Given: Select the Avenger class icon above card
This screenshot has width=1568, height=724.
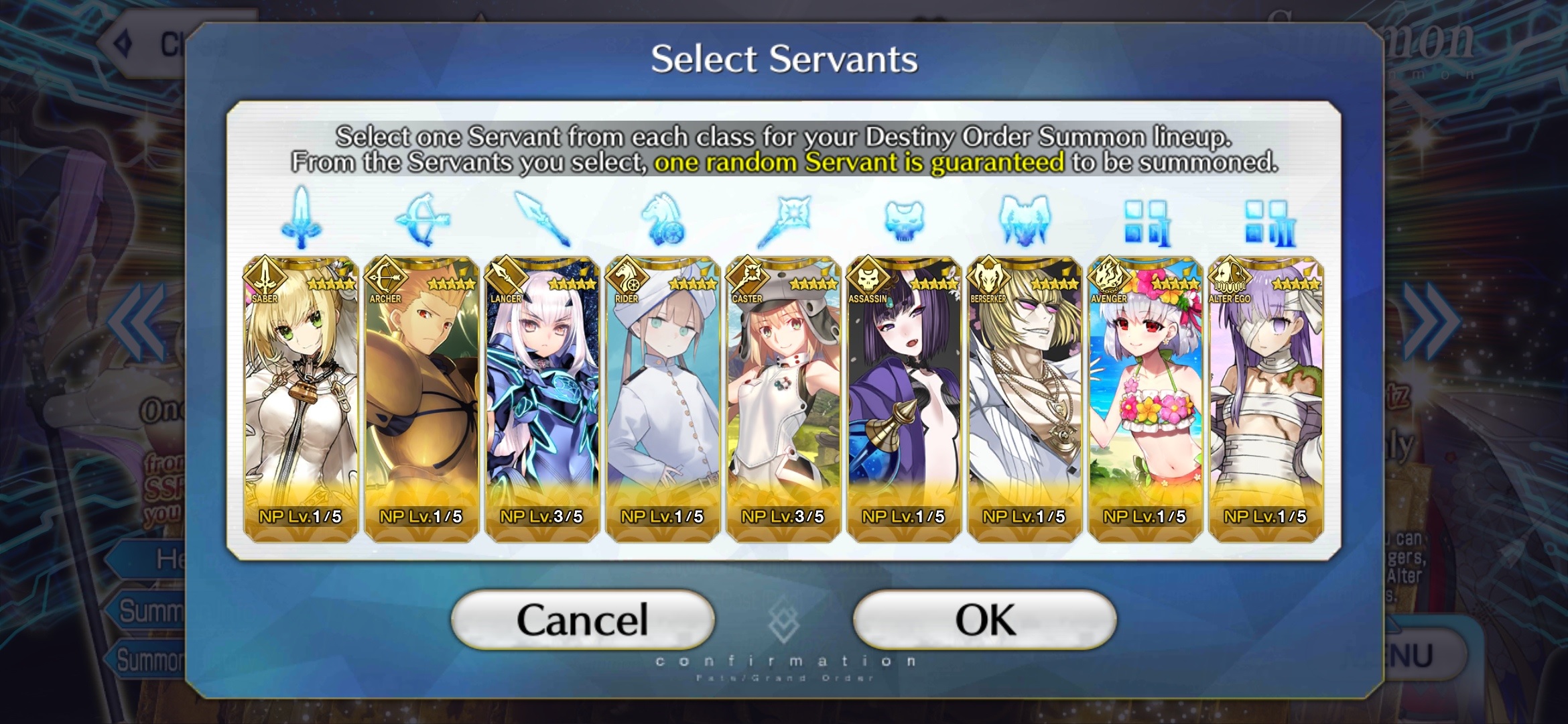Looking at the screenshot, I should pos(1146,222).
